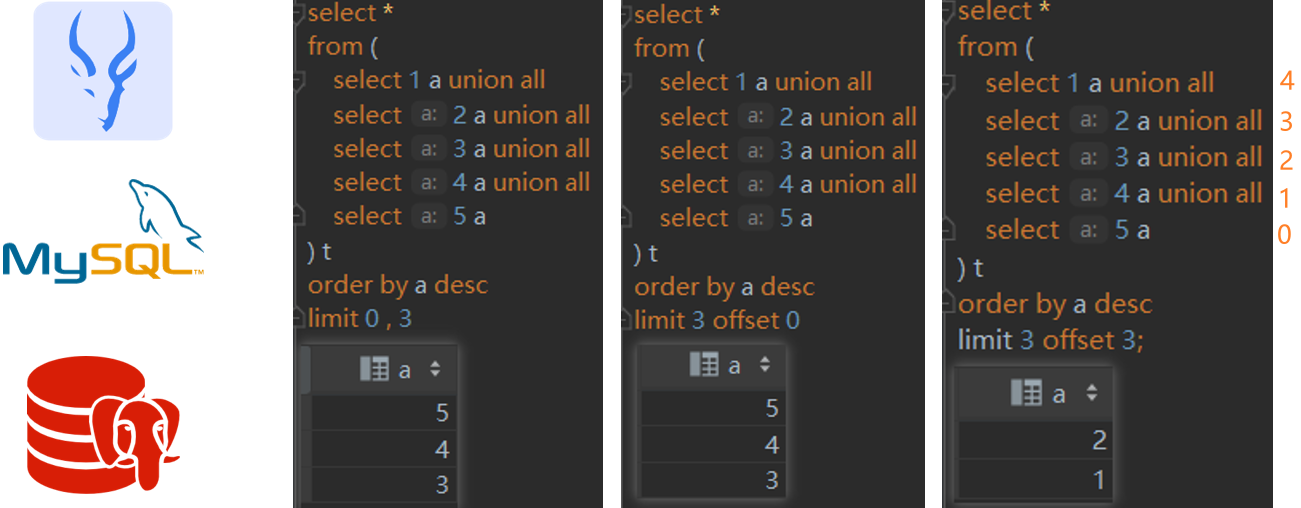Toggle sort arrows in results under "limit 0 , 3"

point(435,369)
